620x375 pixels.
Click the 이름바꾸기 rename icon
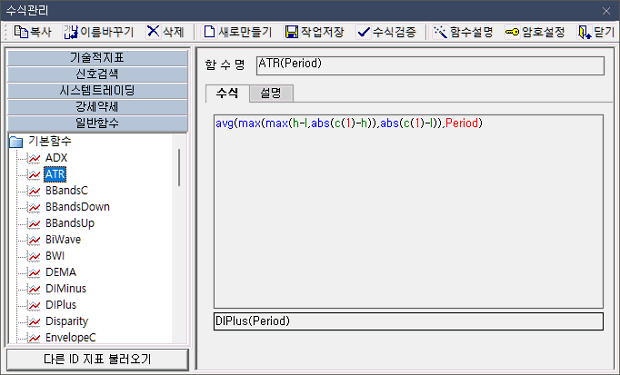click(71, 32)
